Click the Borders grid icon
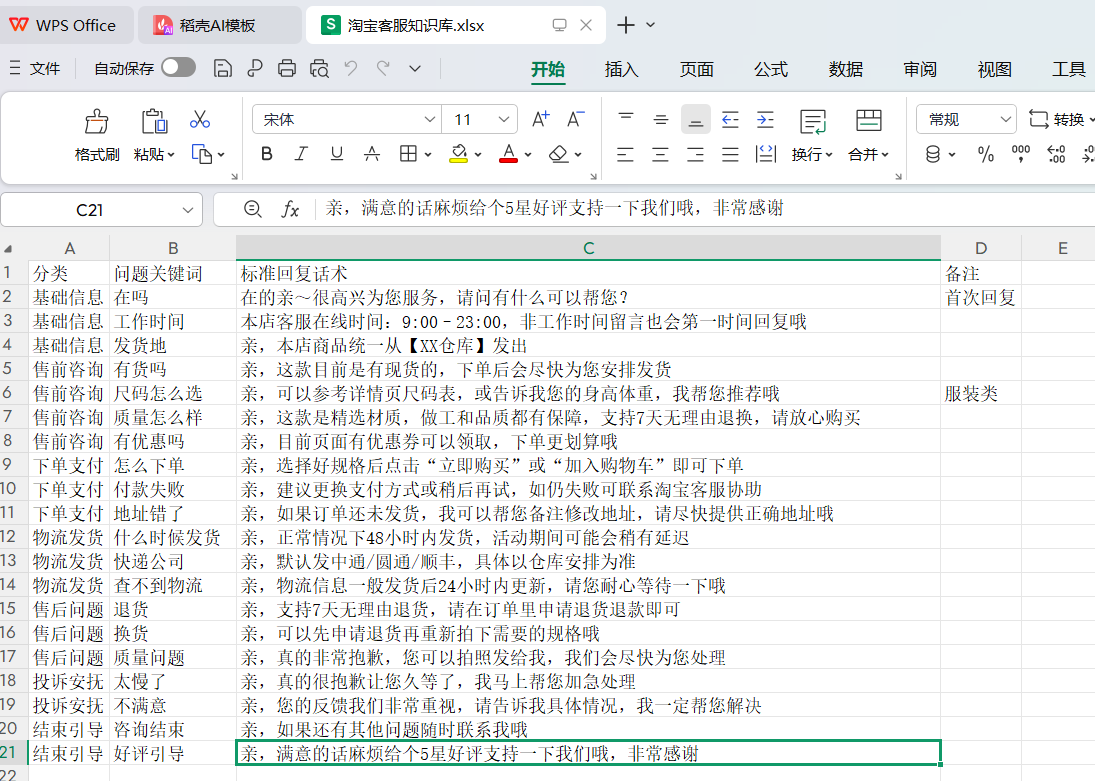This screenshot has width=1095, height=781. pyautogui.click(x=409, y=154)
